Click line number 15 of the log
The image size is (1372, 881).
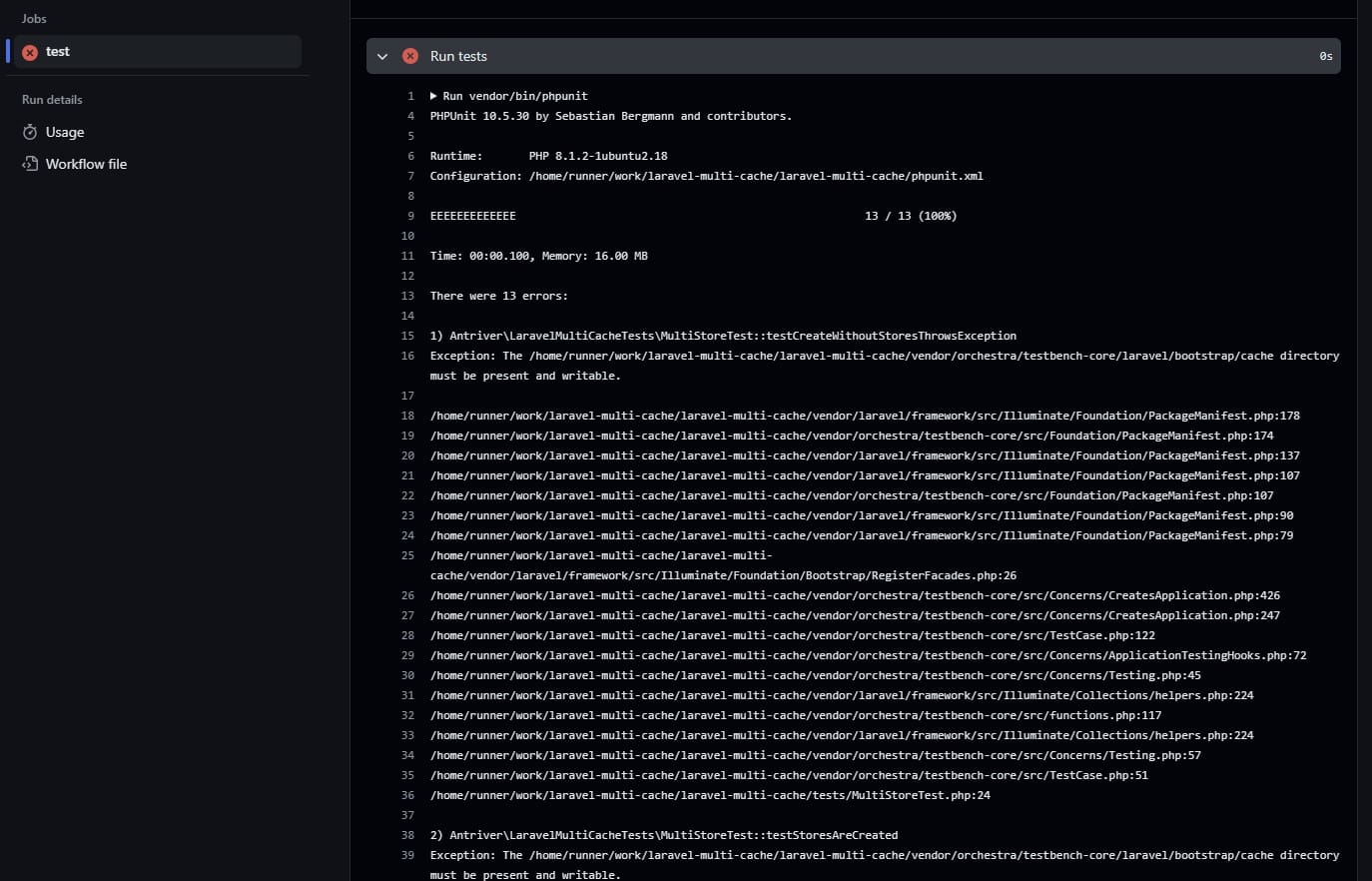(407, 336)
